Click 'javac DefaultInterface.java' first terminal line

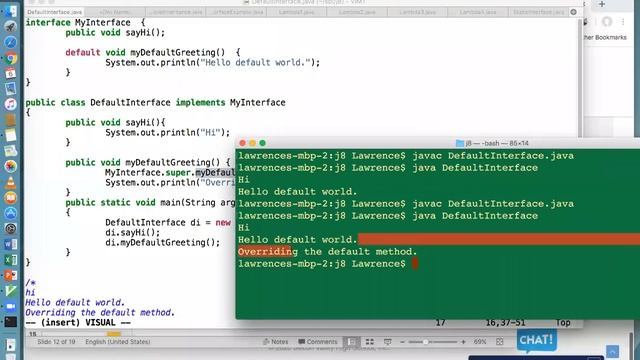[493, 156]
